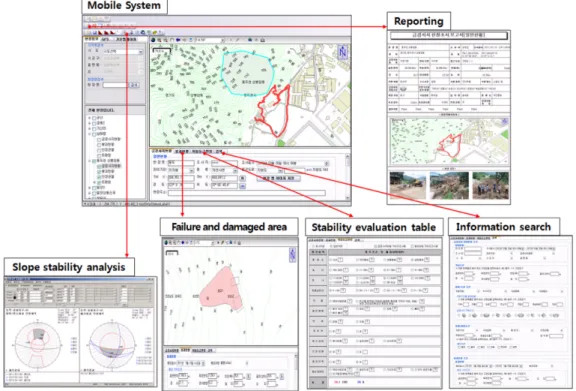Click the stepper at the end of top form field
576x391 pixels.
pos(327,164)
